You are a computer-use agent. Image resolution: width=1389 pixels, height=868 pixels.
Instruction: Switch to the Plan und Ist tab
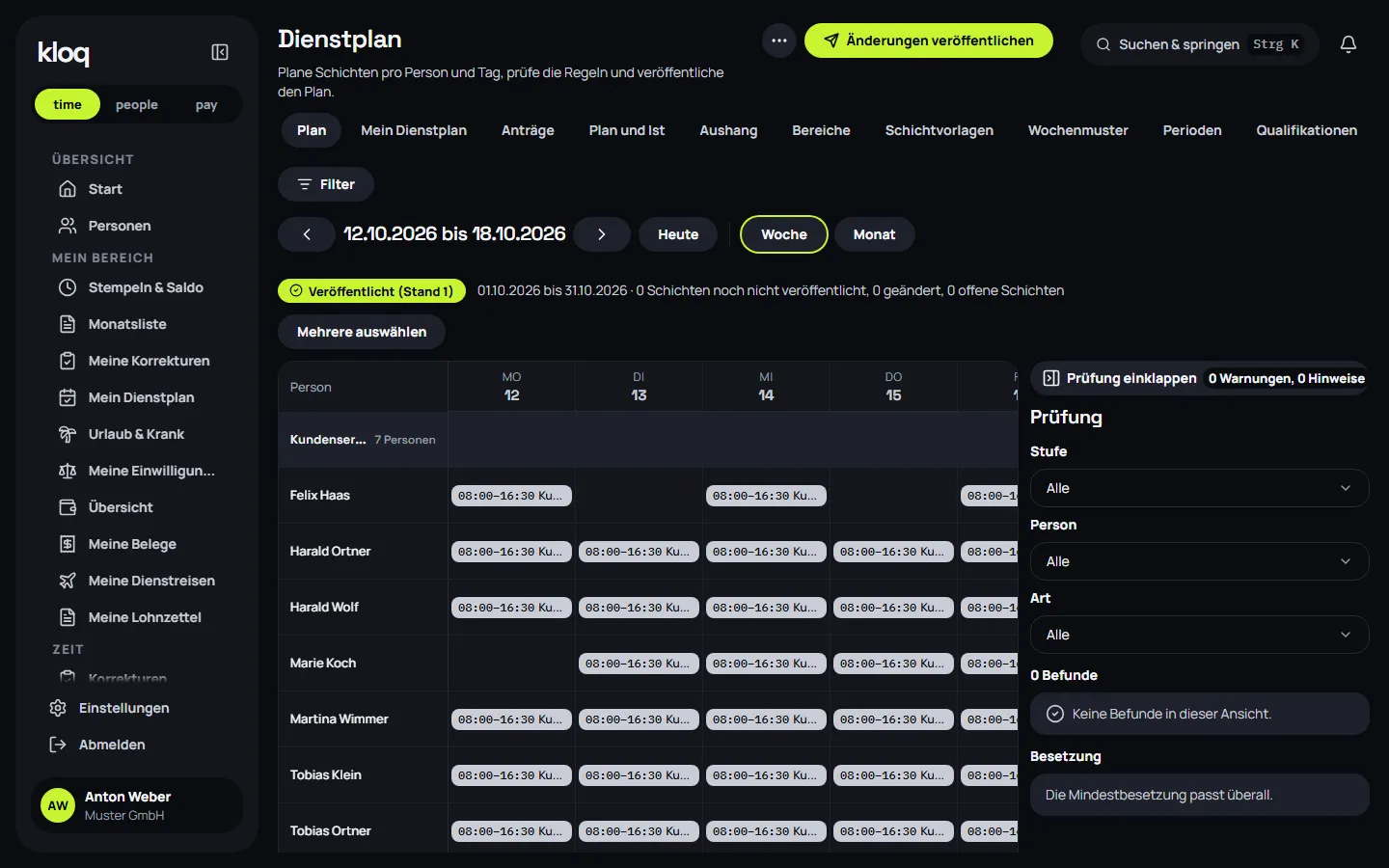point(627,130)
